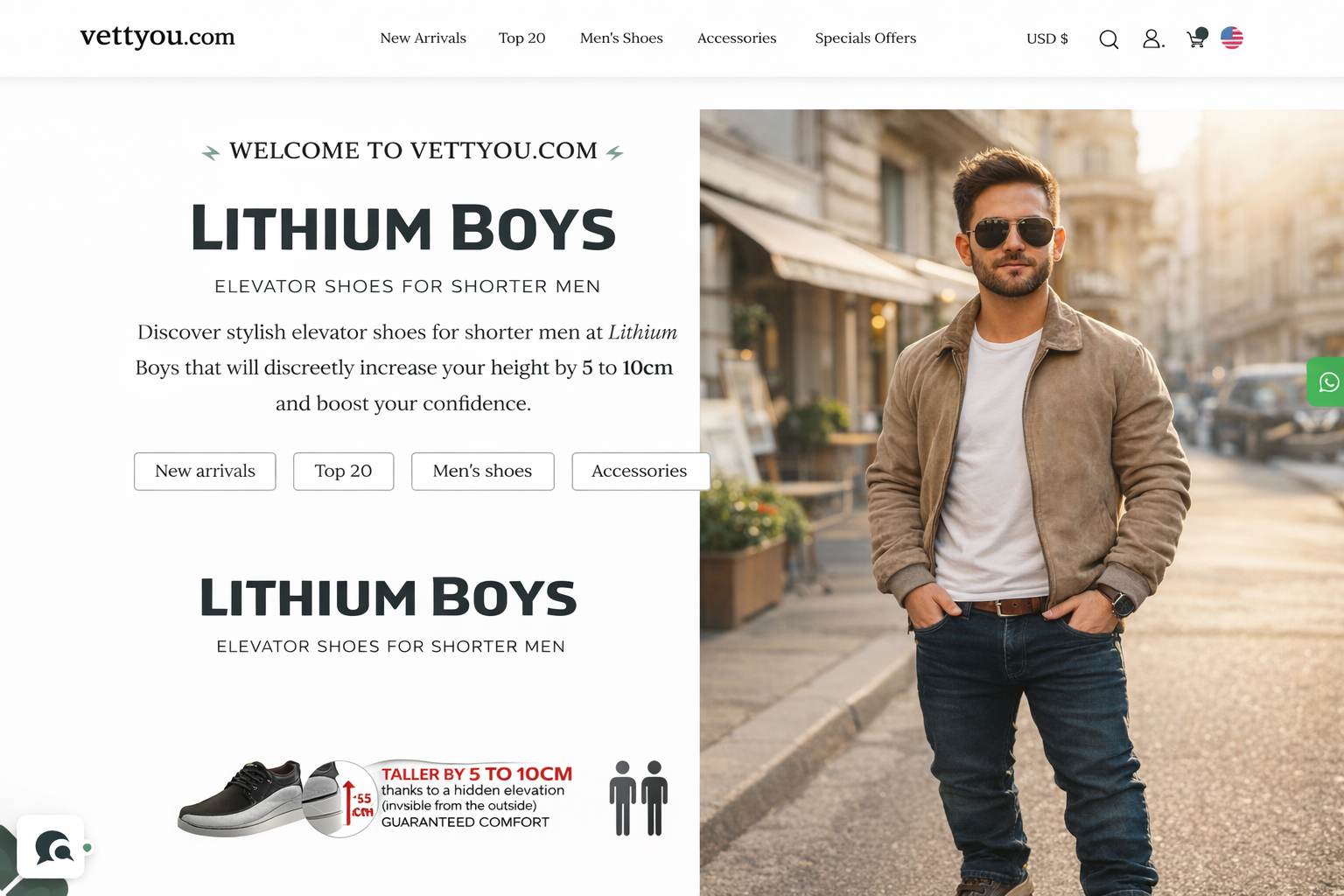View the shopping cart icon
1344x896 pixels.
[x=1196, y=38]
